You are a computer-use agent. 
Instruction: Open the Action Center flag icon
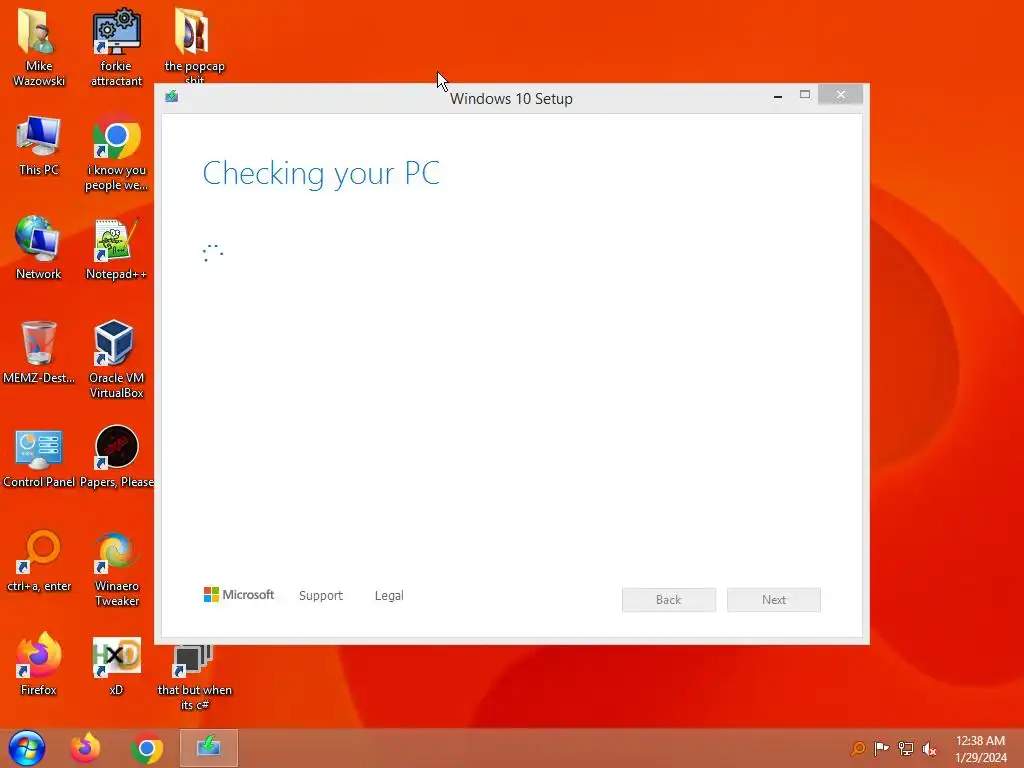(881, 748)
